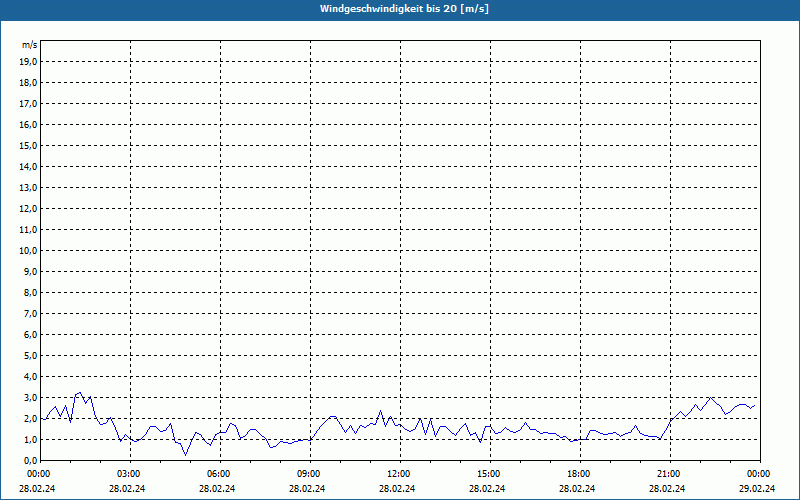Click the '8,0' y-axis label
This screenshot has height=500, width=800.
[x=31, y=292]
